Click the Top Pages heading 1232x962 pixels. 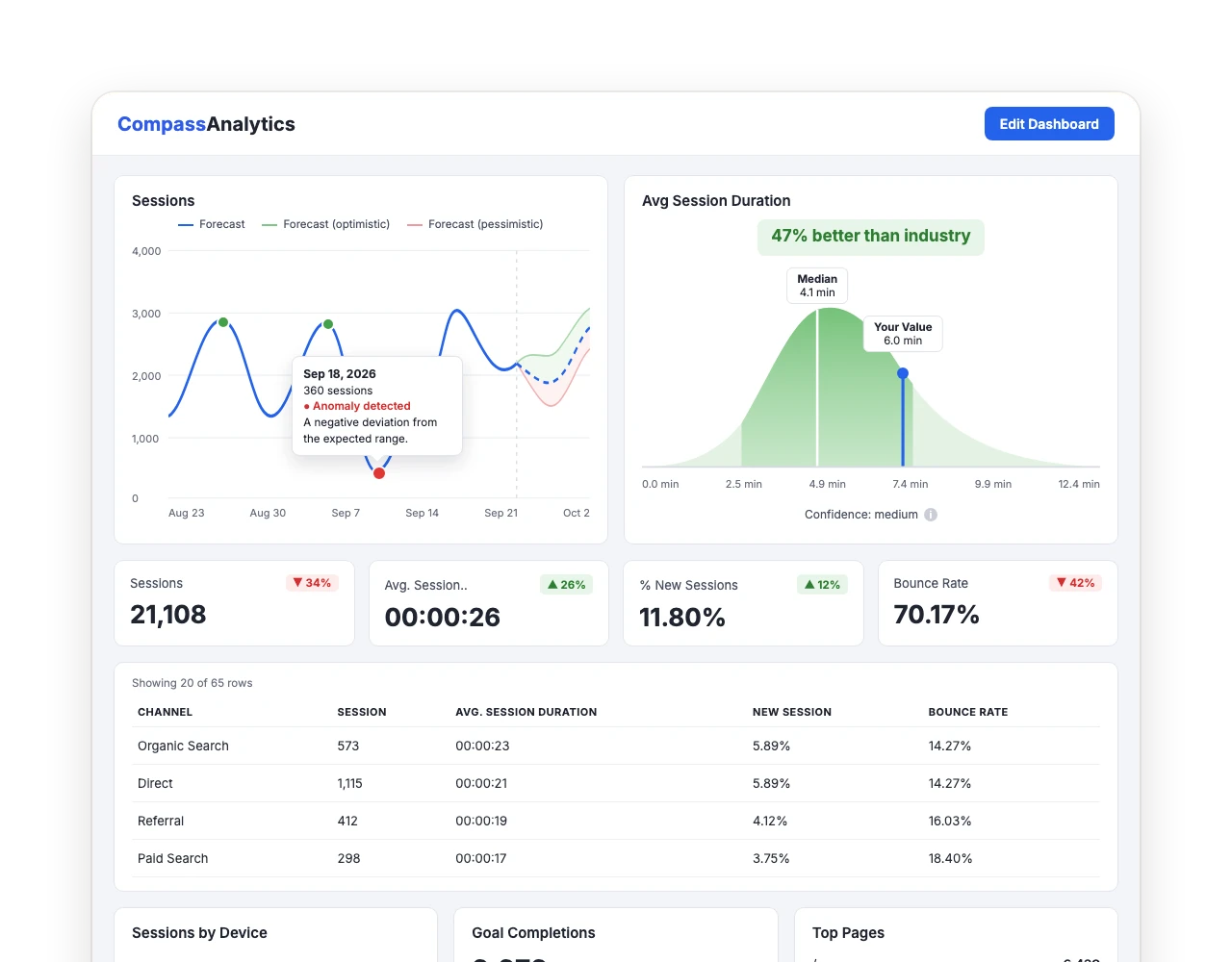point(848,933)
